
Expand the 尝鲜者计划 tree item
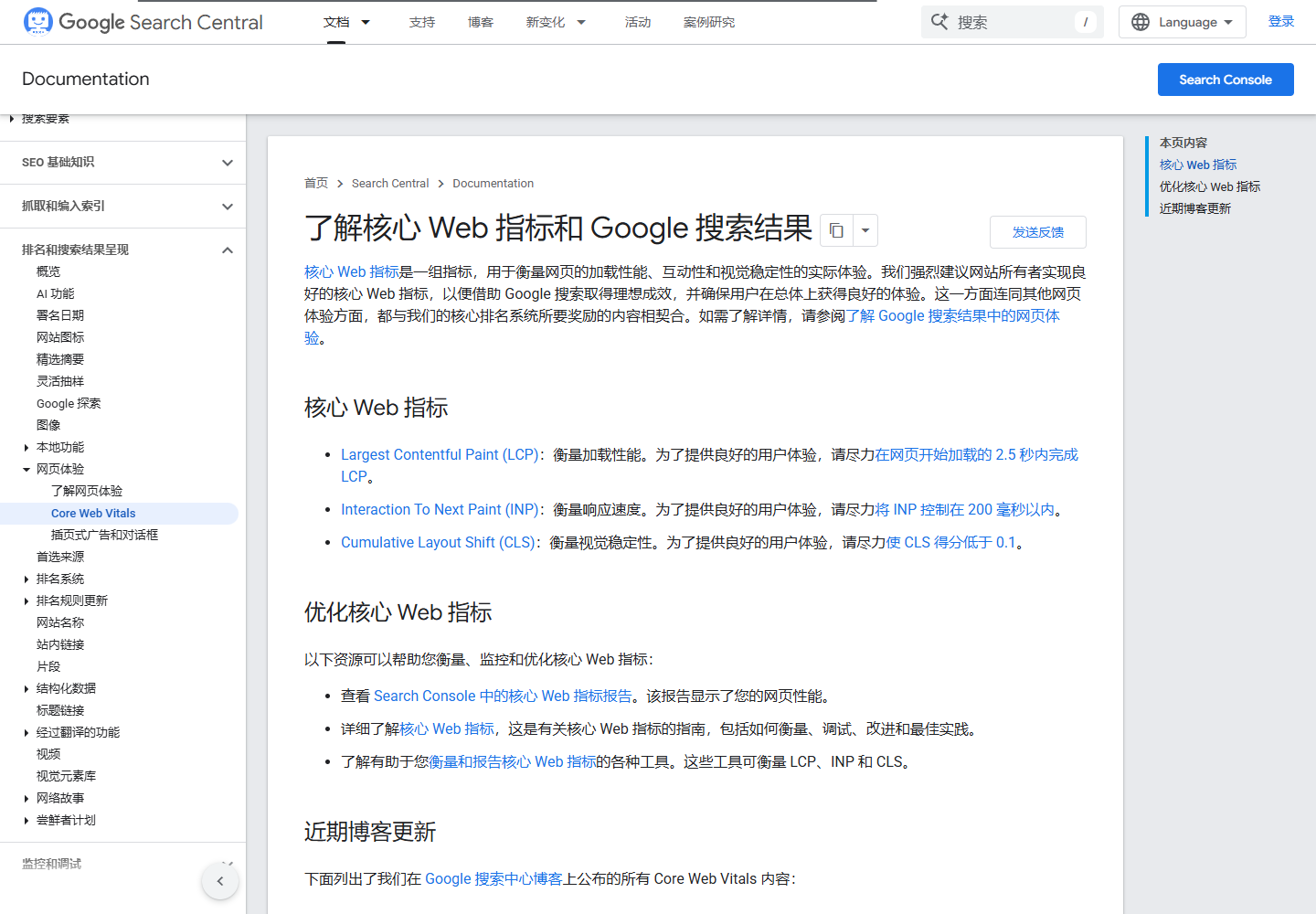[27, 821]
